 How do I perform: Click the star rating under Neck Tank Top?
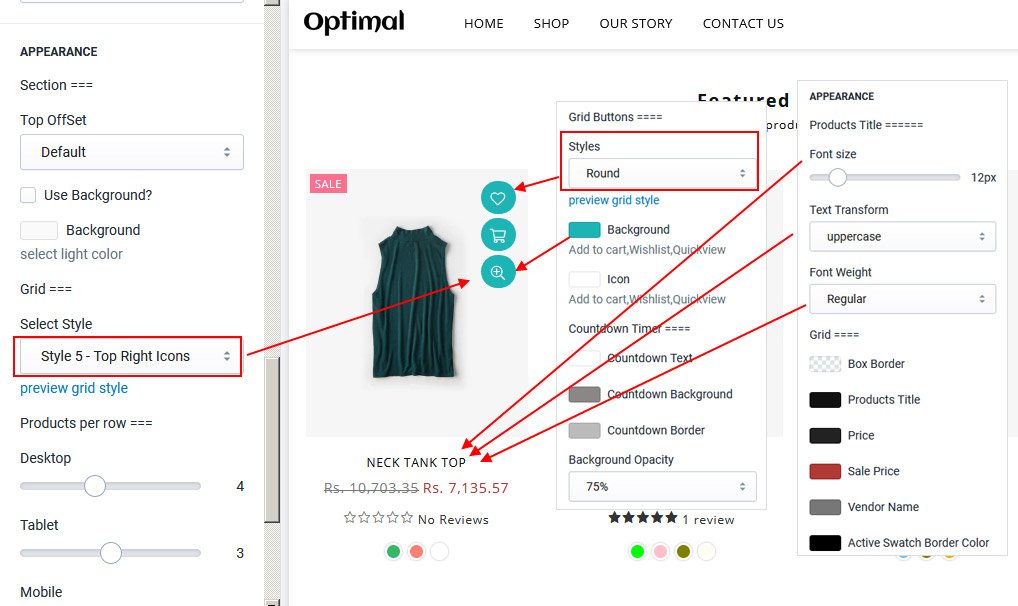coord(379,518)
